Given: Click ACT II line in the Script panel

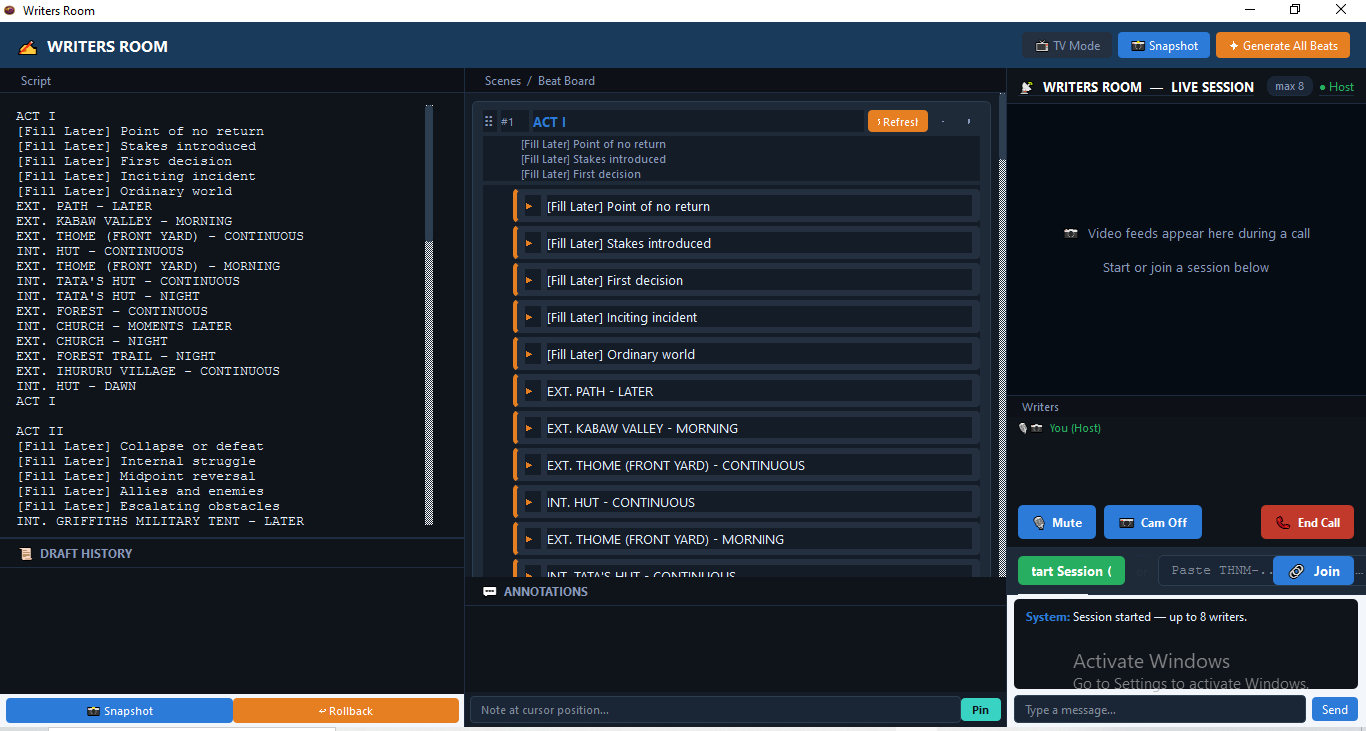Looking at the screenshot, I should 40,431.
